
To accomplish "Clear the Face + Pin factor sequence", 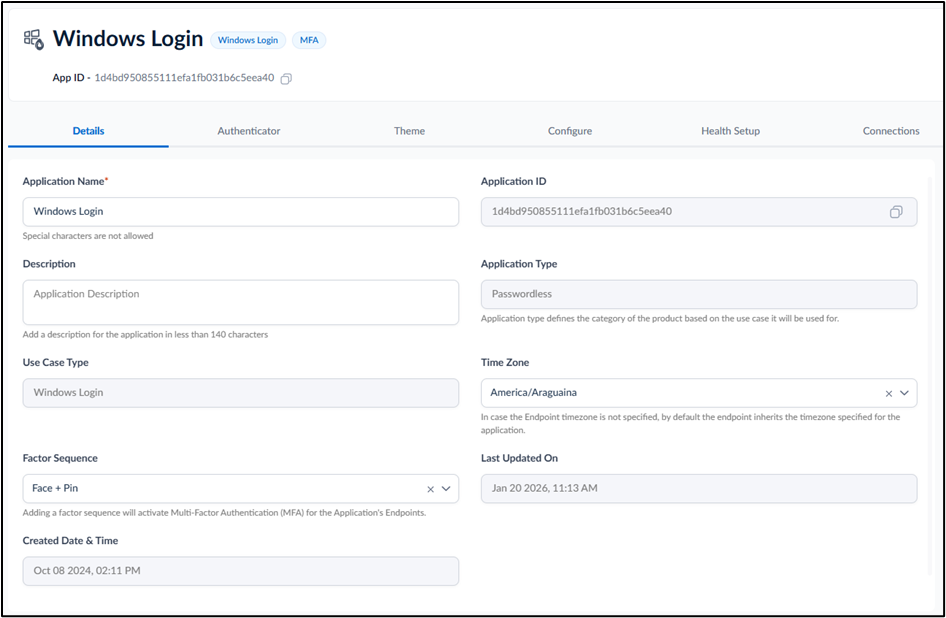I will click(x=430, y=489).
